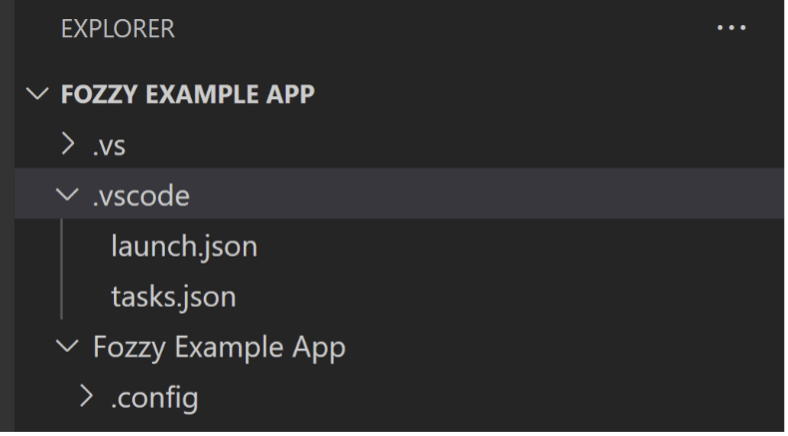This screenshot has width=788, height=436.
Task: Click blank area right of .config row
Action: click(x=490, y=396)
